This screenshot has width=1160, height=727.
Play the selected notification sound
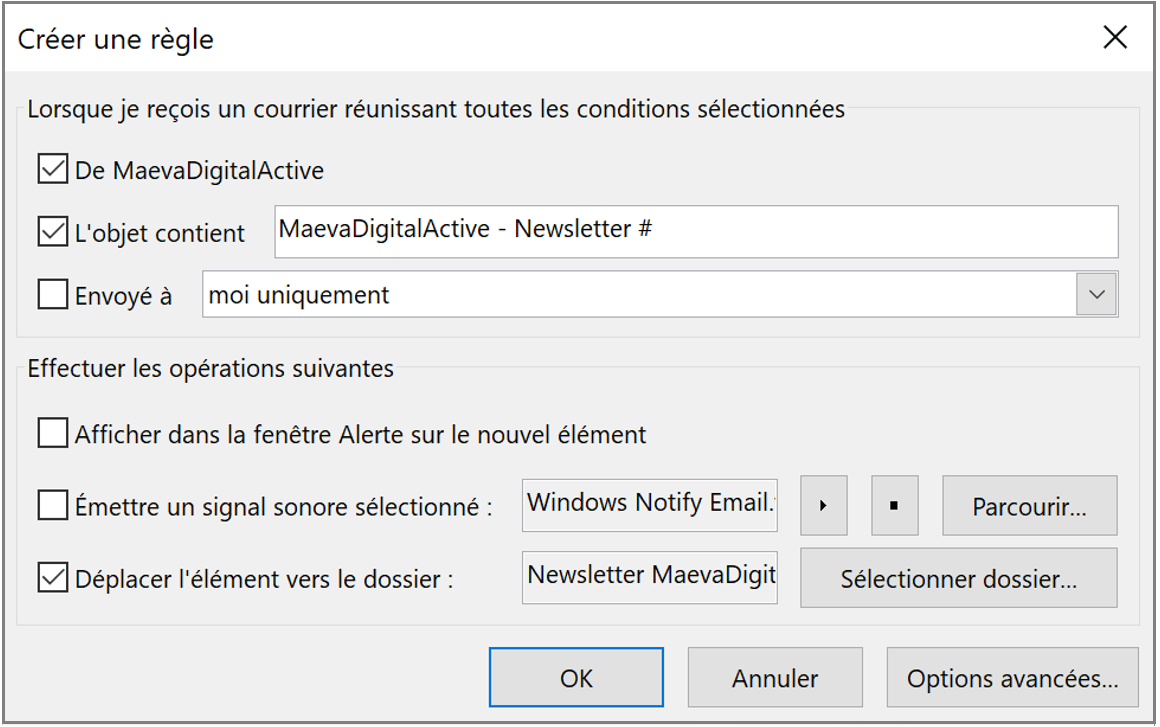click(823, 506)
